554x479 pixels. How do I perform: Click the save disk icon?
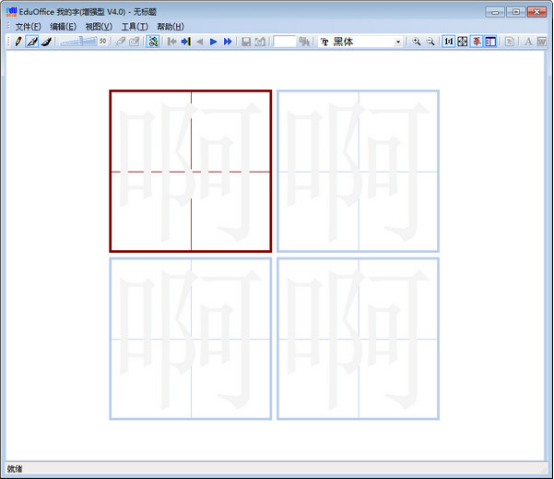(246, 42)
